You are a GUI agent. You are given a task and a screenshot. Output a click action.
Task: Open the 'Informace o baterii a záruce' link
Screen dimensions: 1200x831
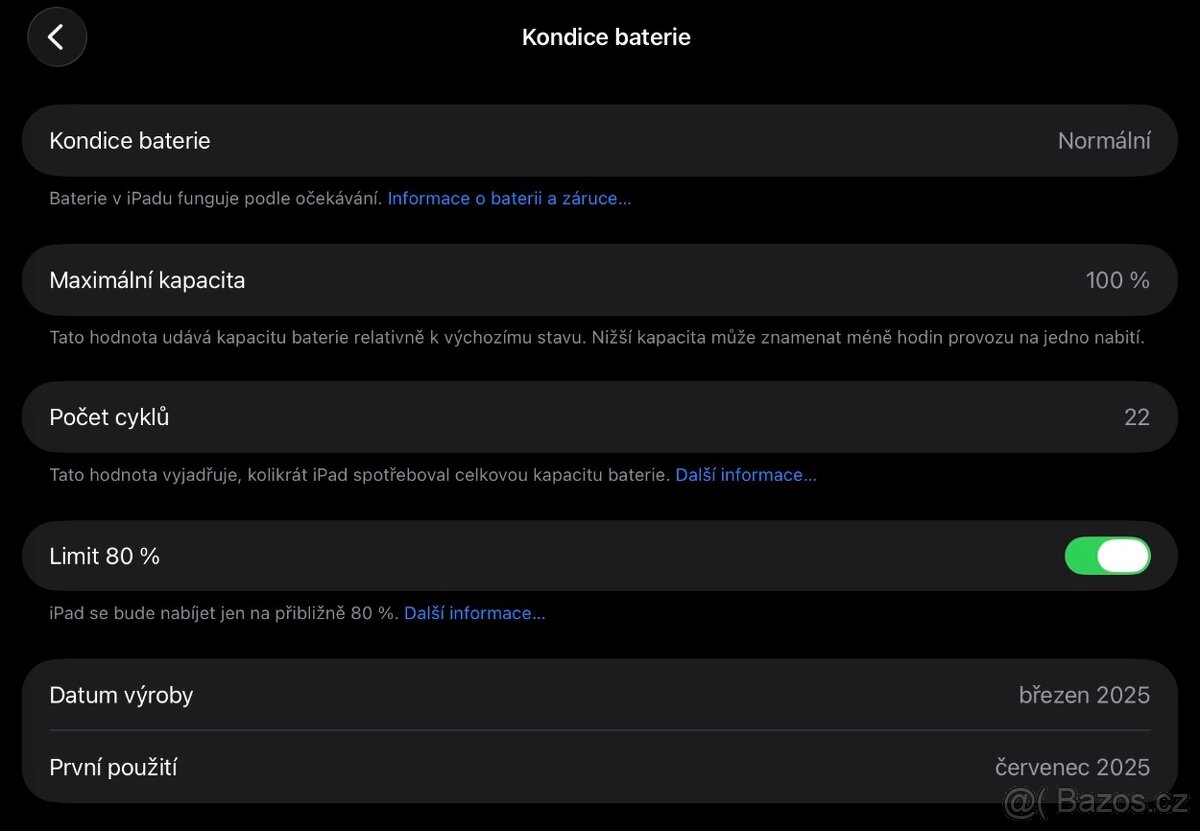click(x=509, y=198)
